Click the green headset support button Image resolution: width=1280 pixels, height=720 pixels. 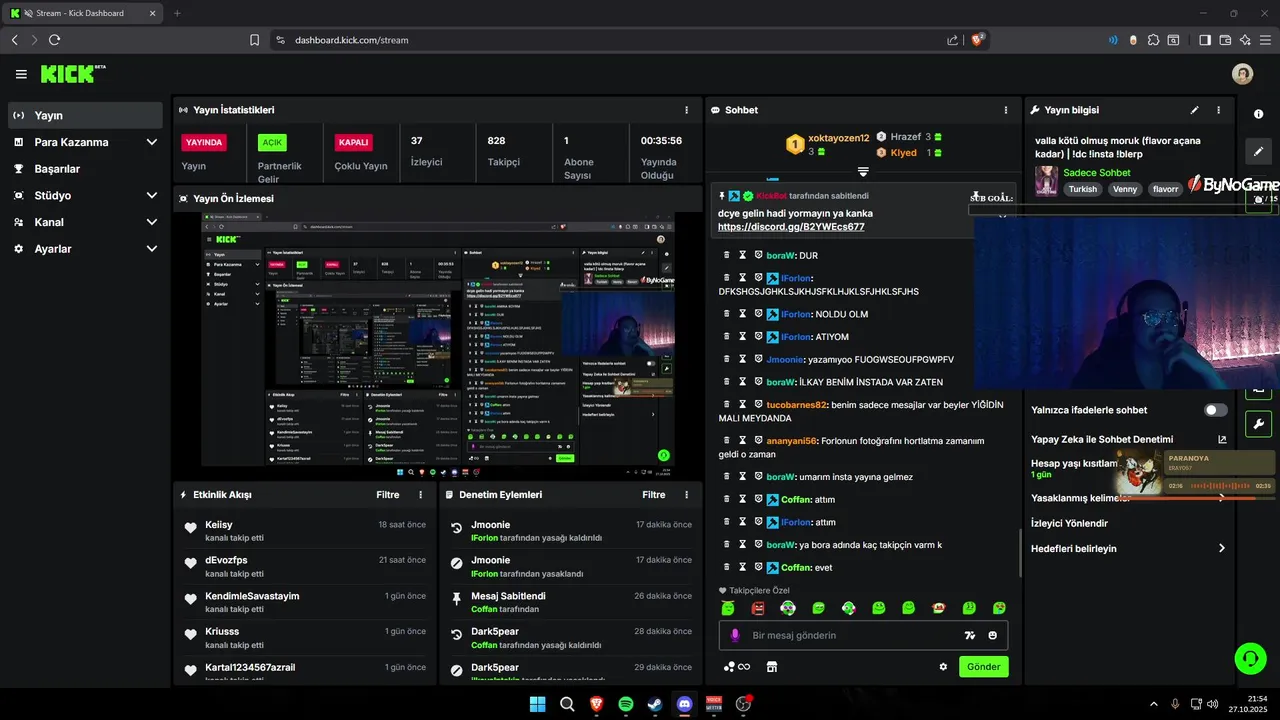pos(1250,658)
